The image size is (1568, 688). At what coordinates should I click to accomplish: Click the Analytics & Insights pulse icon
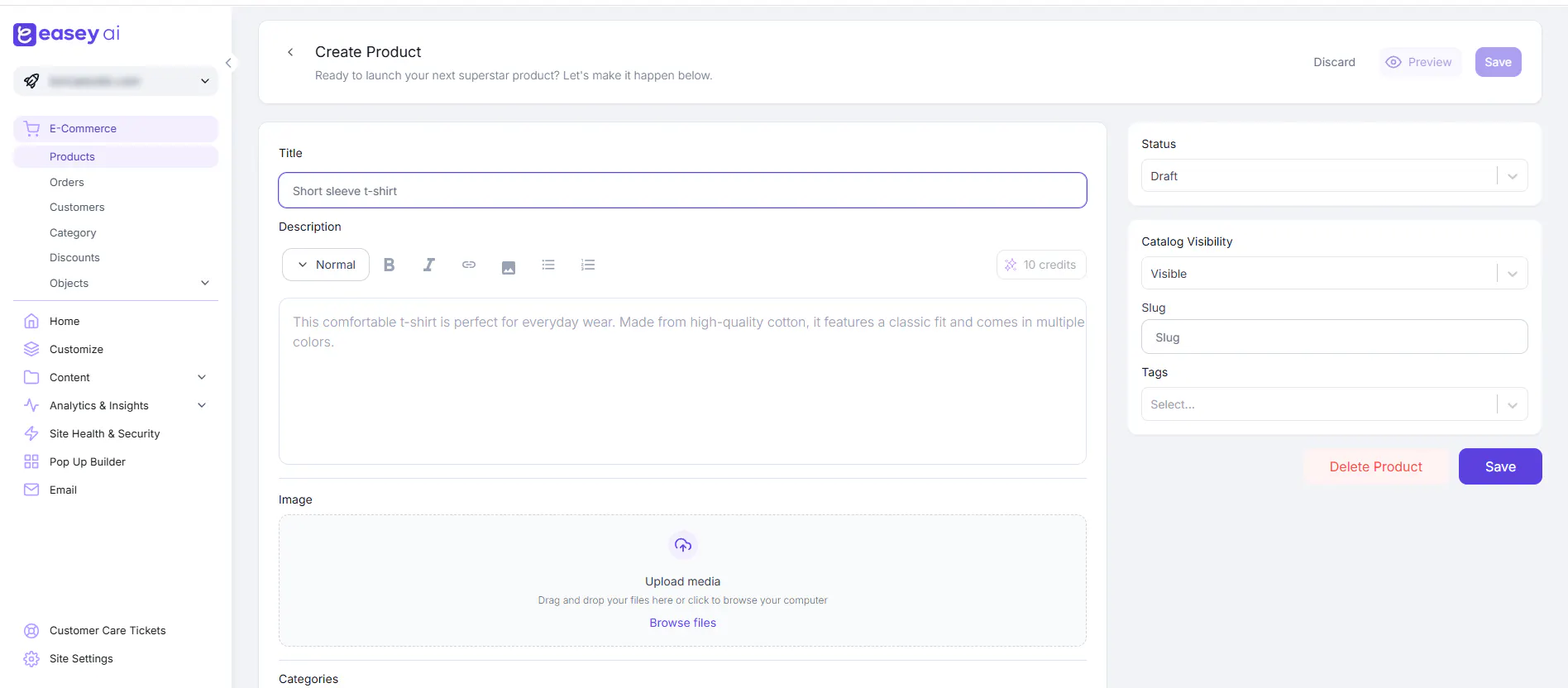31,405
